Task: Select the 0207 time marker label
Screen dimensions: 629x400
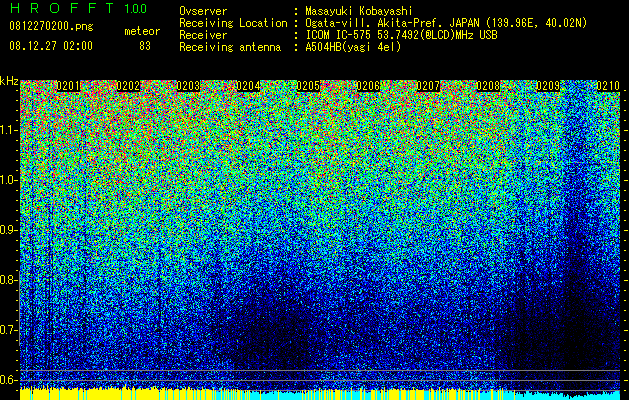Action: coord(428,86)
